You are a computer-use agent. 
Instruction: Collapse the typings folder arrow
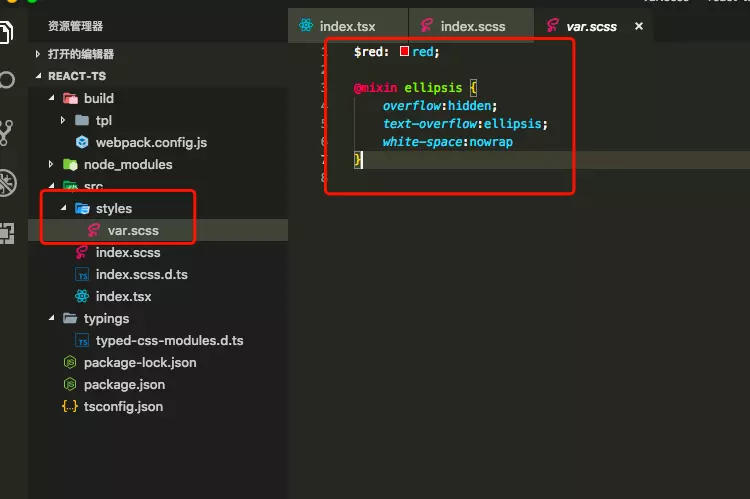click(51, 318)
